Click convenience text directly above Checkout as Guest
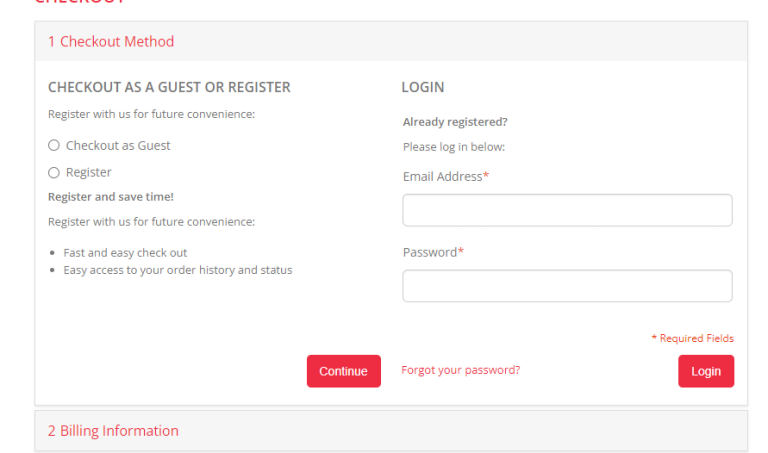 pos(151,114)
